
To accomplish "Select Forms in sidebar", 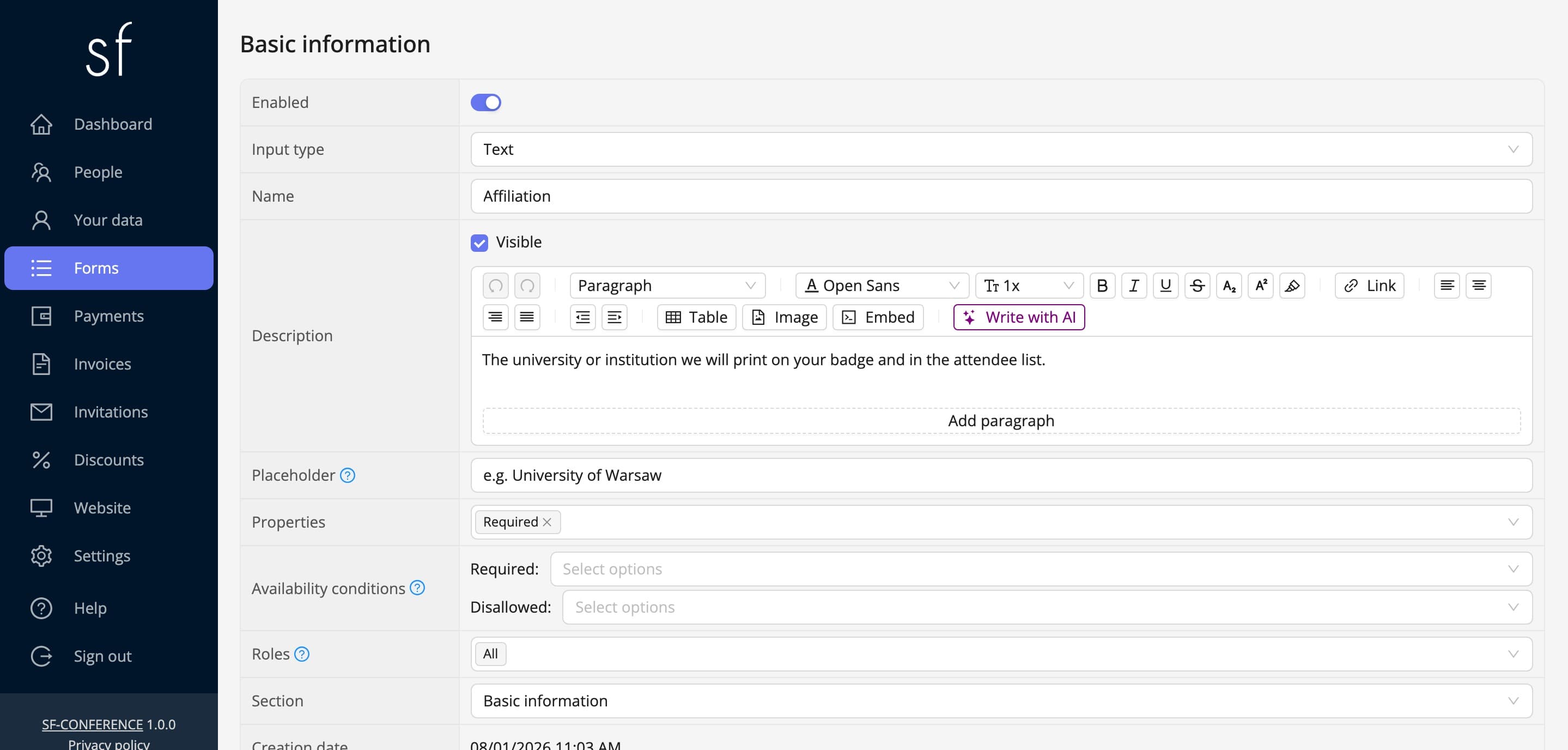I will [x=109, y=269].
